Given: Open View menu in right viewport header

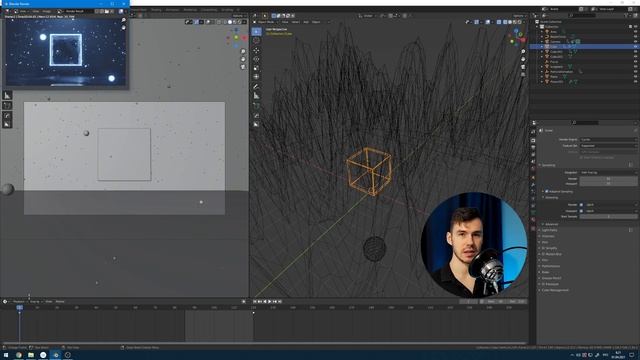Looking at the screenshot, I should 285,22.
